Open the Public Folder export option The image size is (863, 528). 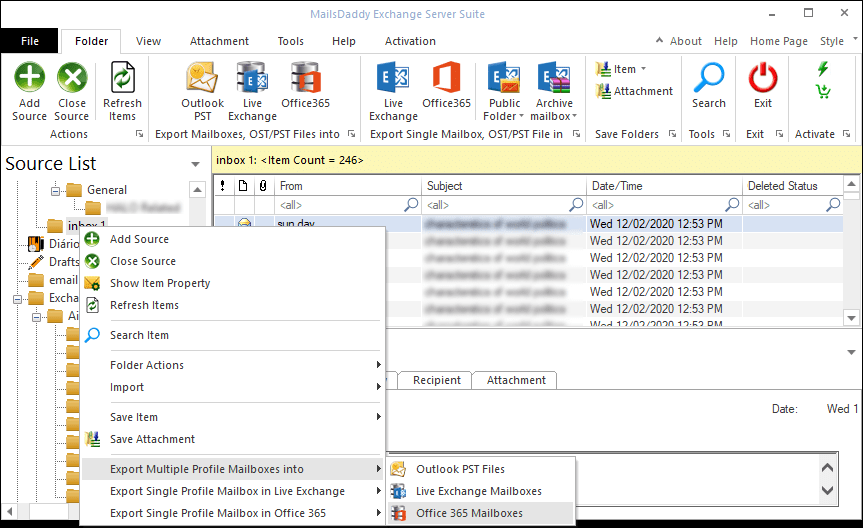[504, 91]
